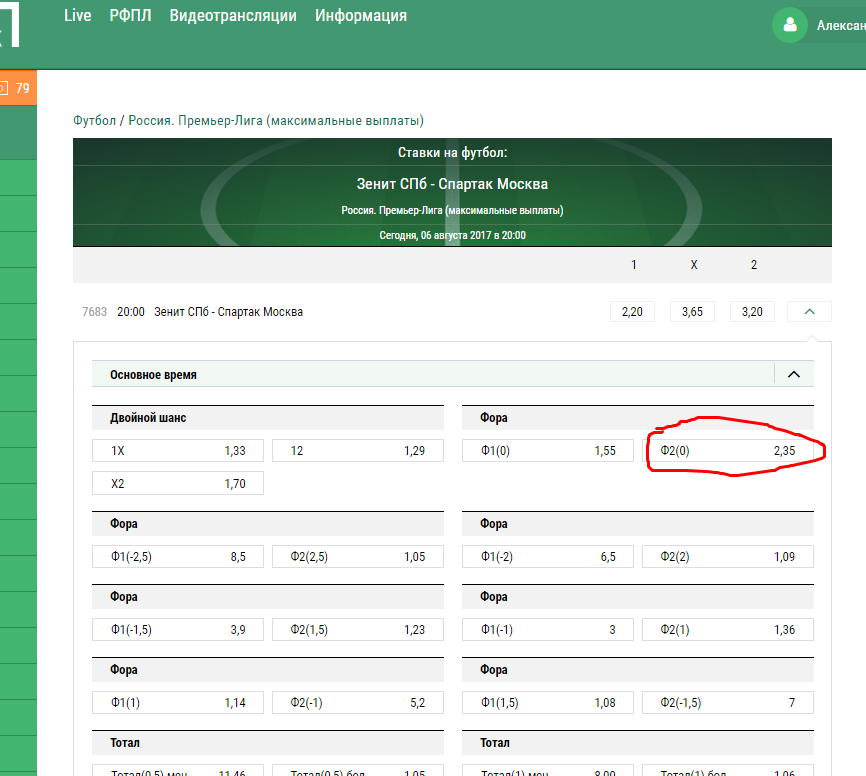Select draw odds 3,65
The height and width of the screenshot is (776, 866).
[692, 312]
